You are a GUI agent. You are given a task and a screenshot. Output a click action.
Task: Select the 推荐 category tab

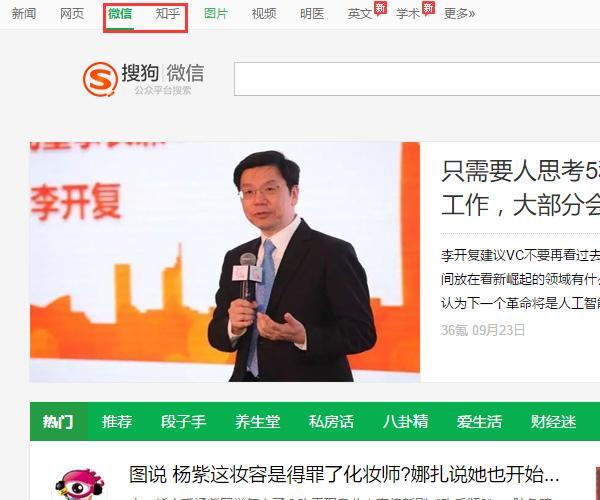point(117,422)
